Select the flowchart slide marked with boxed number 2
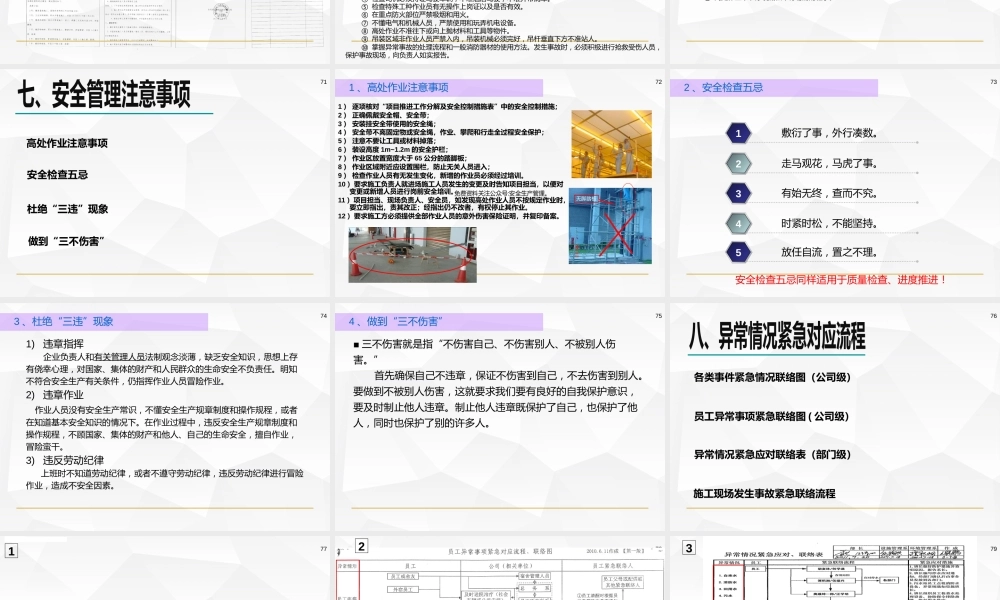 coord(499,568)
